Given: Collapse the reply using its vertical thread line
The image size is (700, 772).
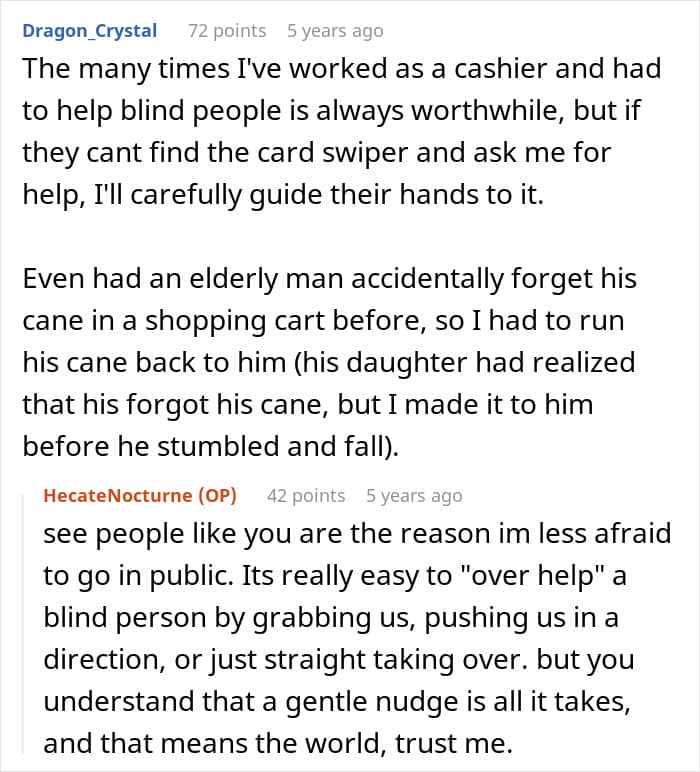Looking at the screenshot, I should 24,624.
